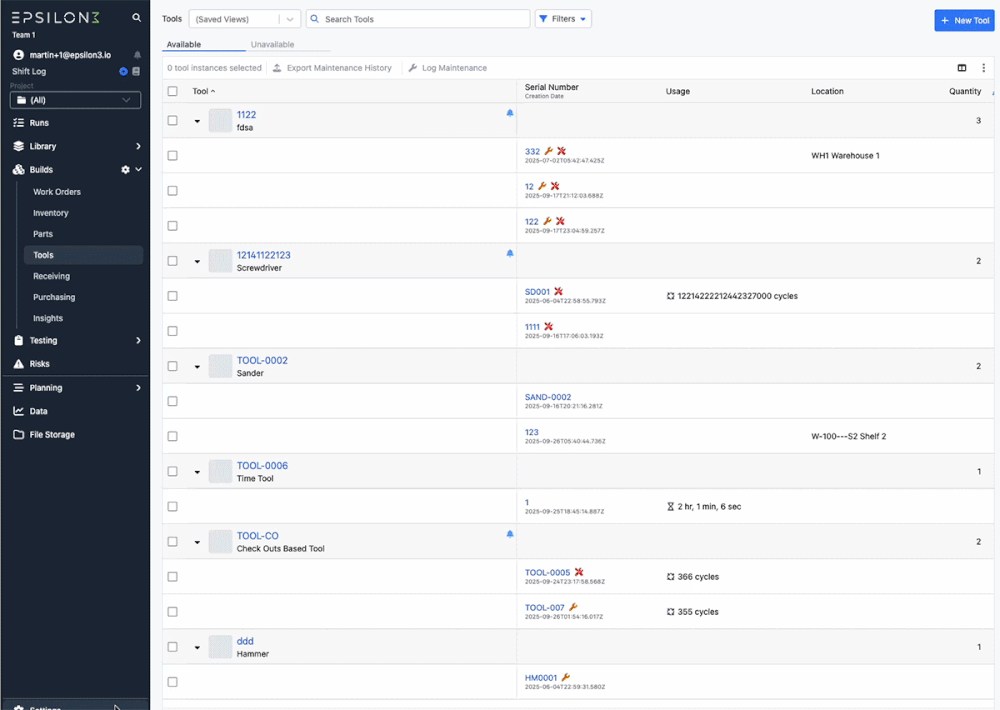The height and width of the screenshot is (710, 1000).
Task: Open the Project (All) selector
Action: click(x=75, y=100)
